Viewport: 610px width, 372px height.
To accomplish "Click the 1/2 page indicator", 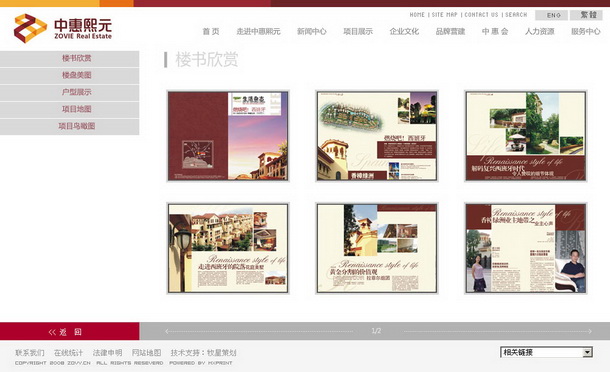I will click(376, 331).
